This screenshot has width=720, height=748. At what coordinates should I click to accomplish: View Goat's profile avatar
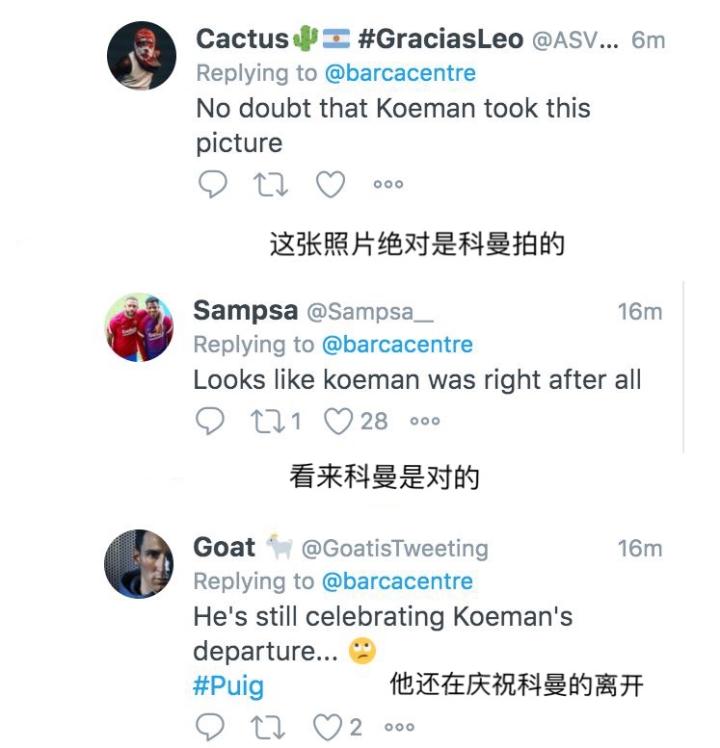[x=139, y=564]
